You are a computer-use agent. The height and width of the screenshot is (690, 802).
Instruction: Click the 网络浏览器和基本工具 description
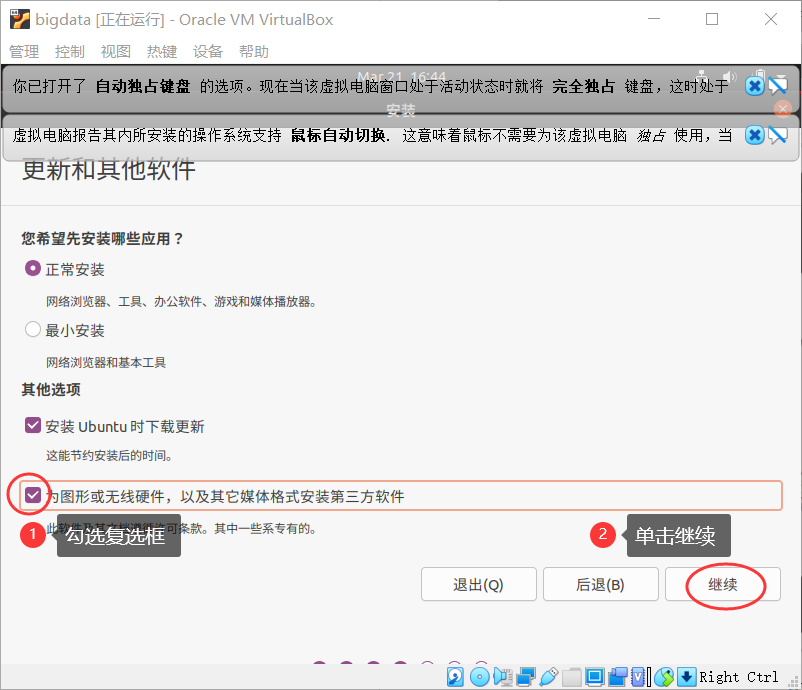point(106,363)
